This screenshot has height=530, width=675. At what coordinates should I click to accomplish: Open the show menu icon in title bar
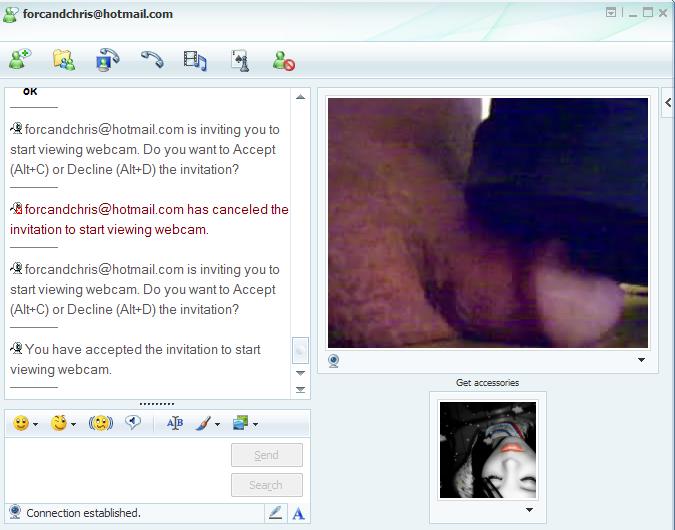[x=611, y=13]
